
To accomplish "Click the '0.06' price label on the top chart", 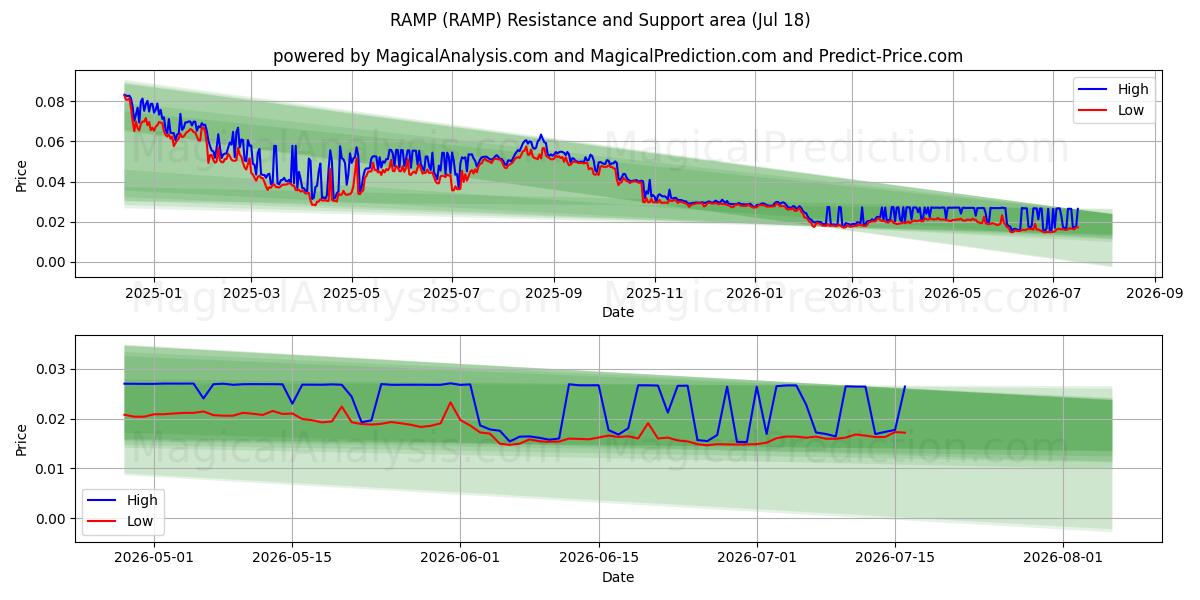I will [x=51, y=142].
